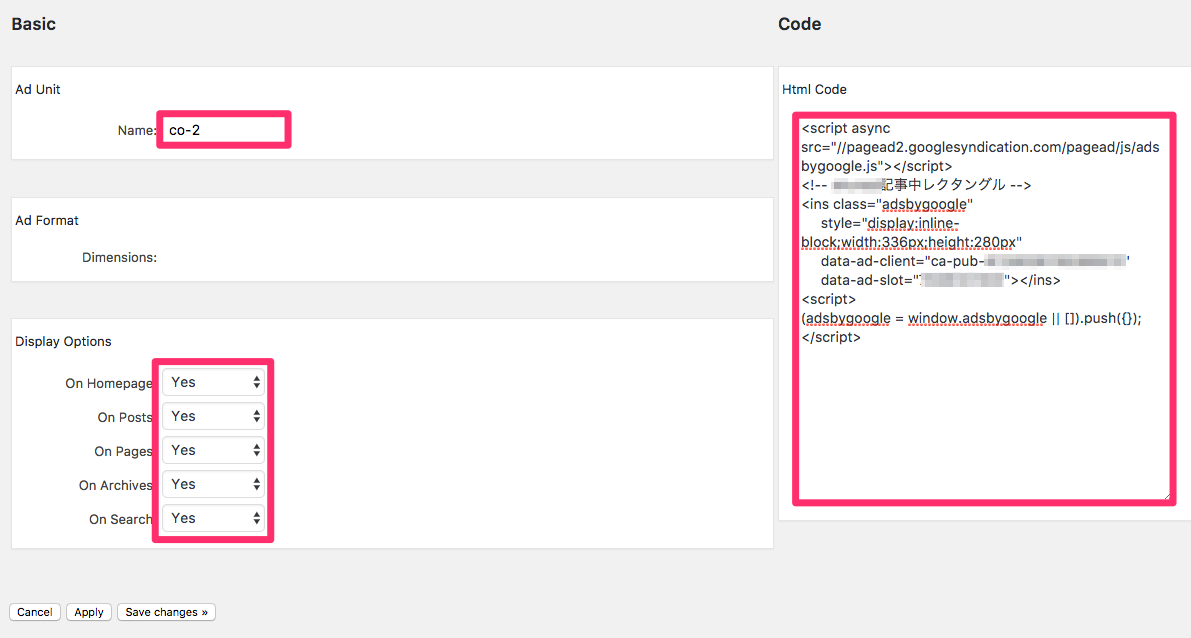Click the 'Display Options' label

63,342
